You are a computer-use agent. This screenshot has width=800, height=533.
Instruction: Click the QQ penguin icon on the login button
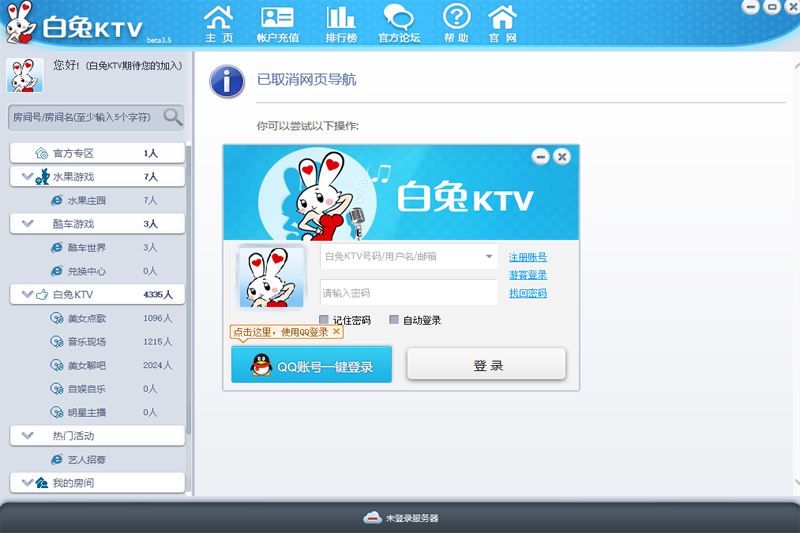tap(261, 365)
